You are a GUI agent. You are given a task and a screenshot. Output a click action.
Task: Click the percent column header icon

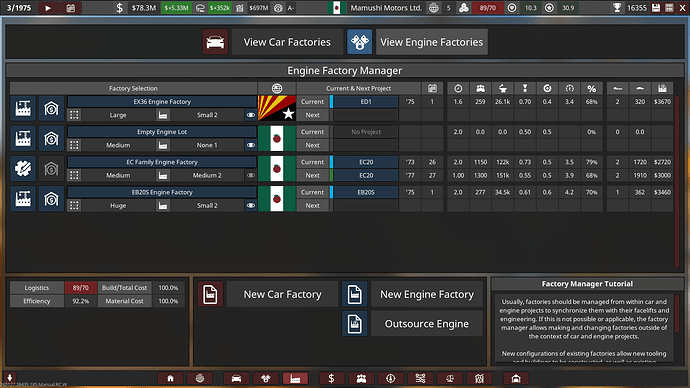[591, 88]
